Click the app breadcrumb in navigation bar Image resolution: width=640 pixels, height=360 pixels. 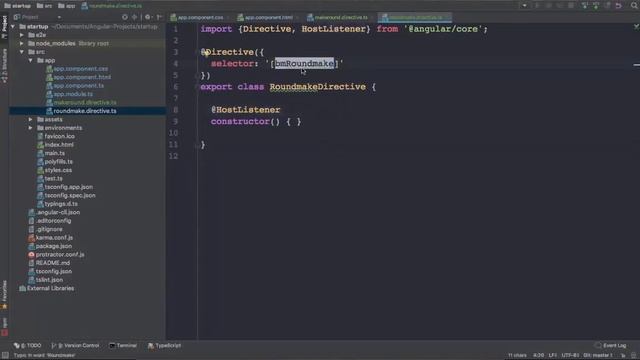pyautogui.click(x=67, y=6)
